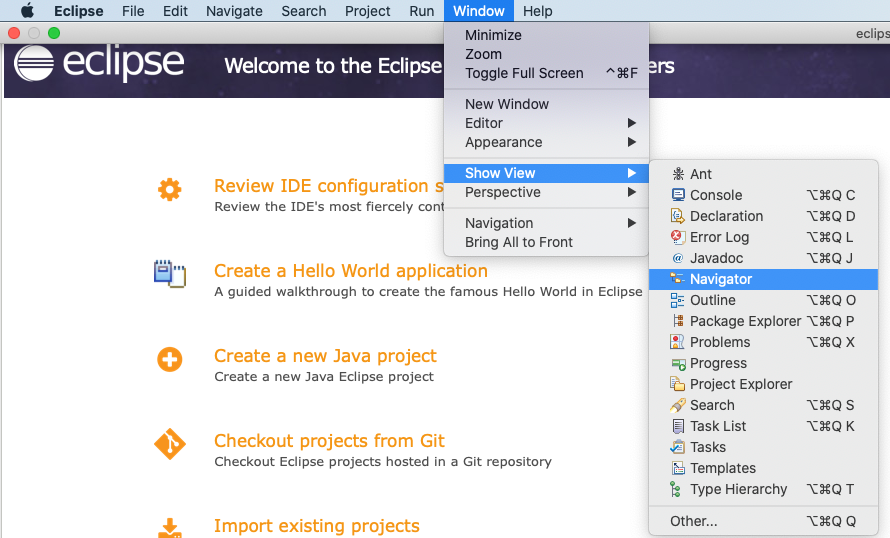Open the Navigate menu
The width and height of the screenshot is (890, 538).
[x=234, y=11]
